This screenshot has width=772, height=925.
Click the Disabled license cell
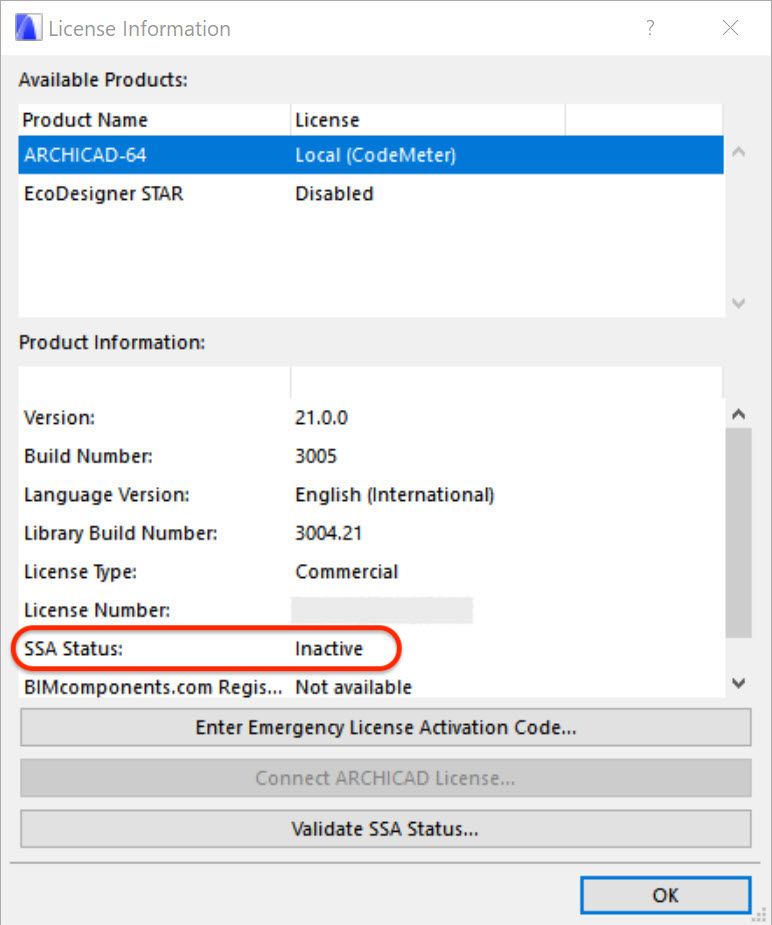click(x=334, y=193)
